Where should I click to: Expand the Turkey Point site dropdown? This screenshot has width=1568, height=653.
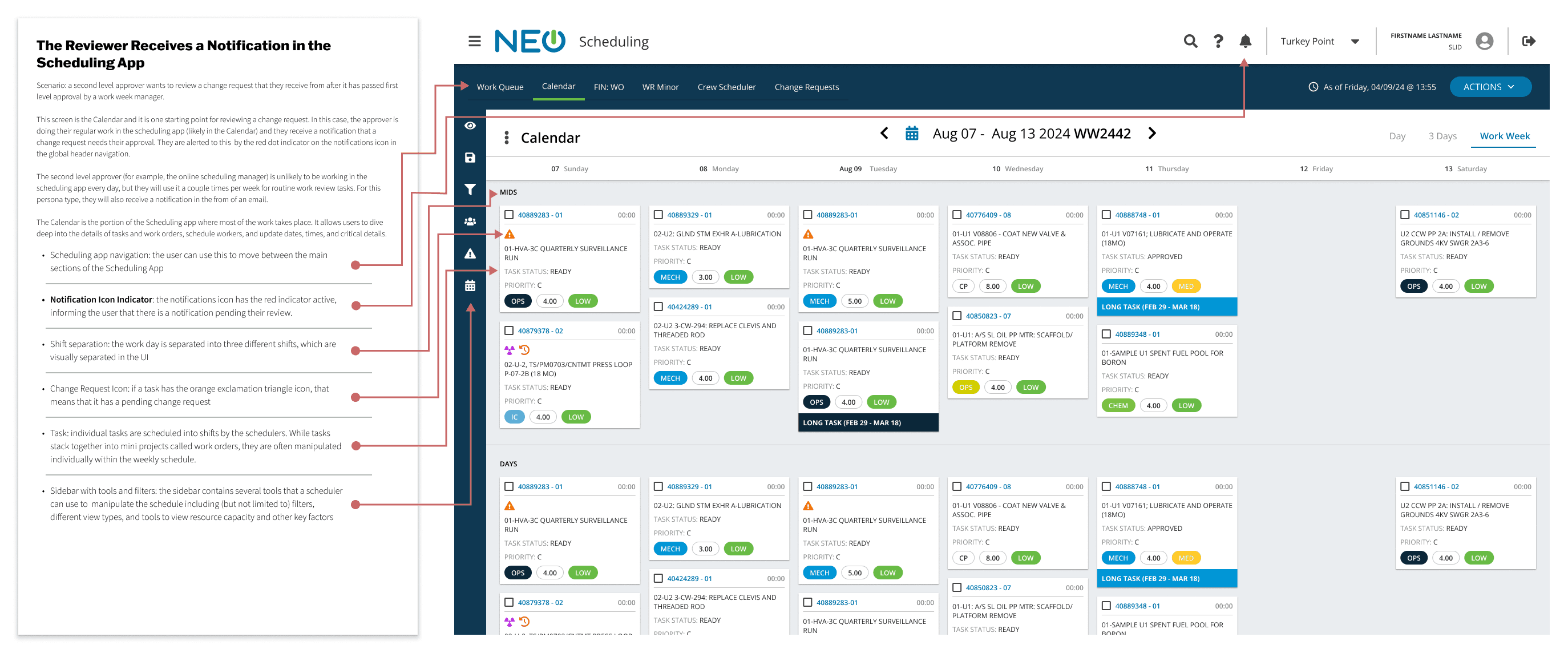point(1355,42)
